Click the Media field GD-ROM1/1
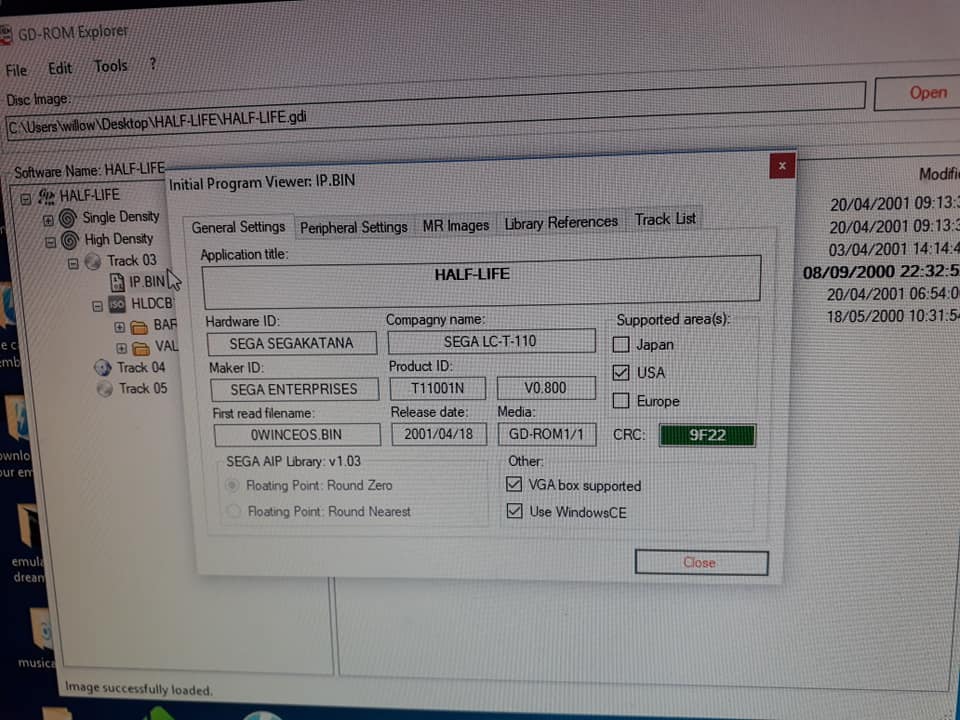 coord(547,435)
